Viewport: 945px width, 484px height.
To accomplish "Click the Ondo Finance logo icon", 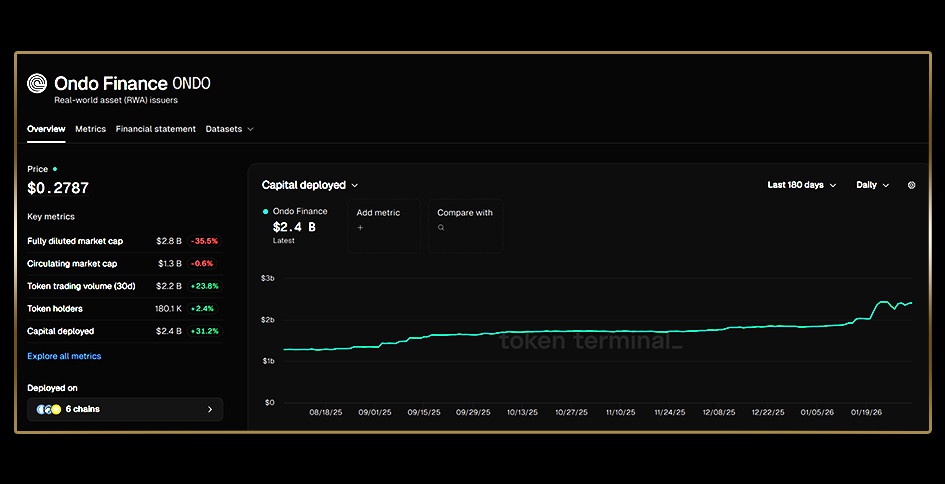I will pyautogui.click(x=37, y=84).
